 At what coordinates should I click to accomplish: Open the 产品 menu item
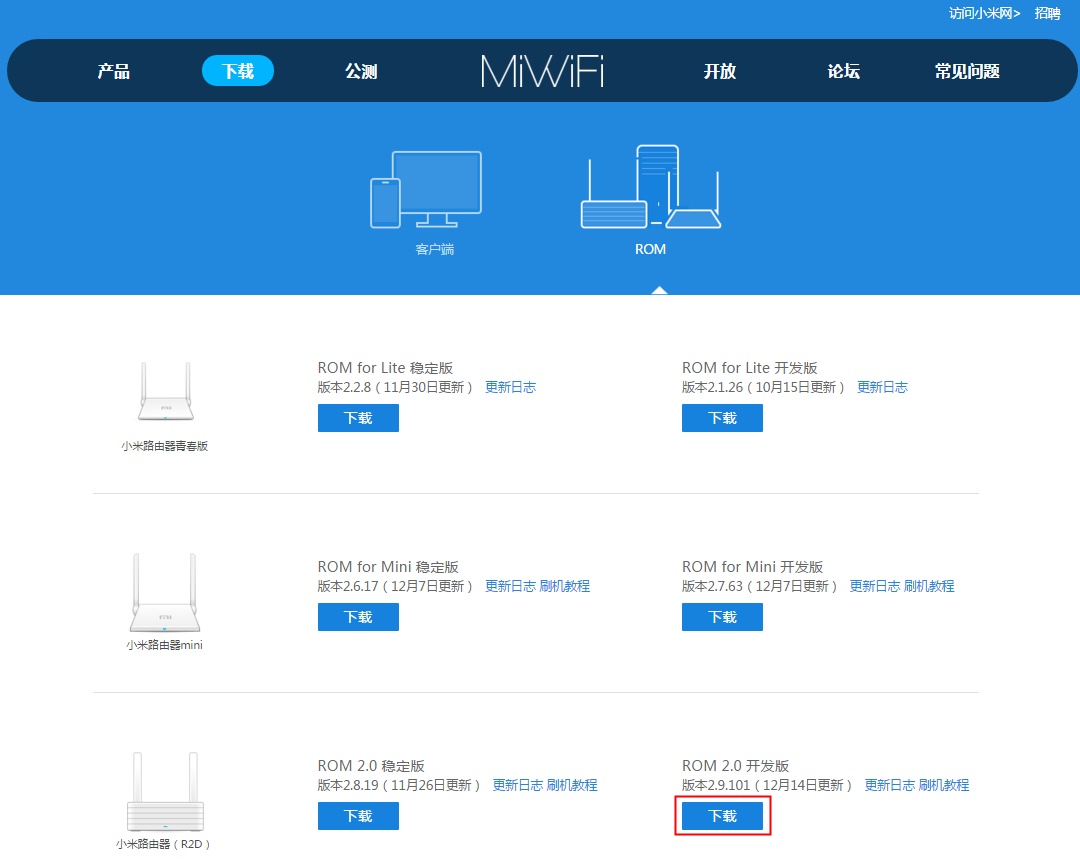114,71
